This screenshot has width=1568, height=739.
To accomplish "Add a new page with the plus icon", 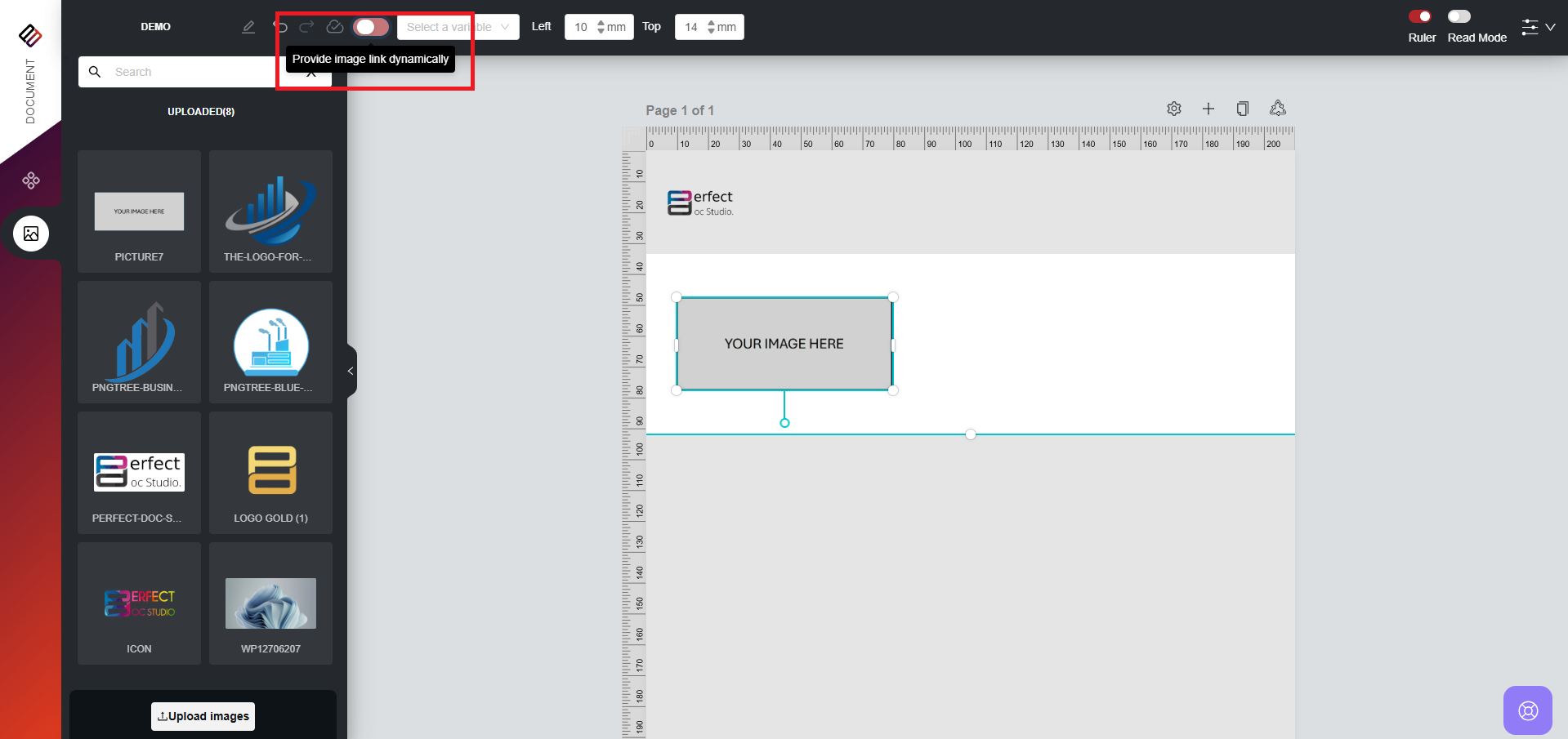I will click(1208, 108).
